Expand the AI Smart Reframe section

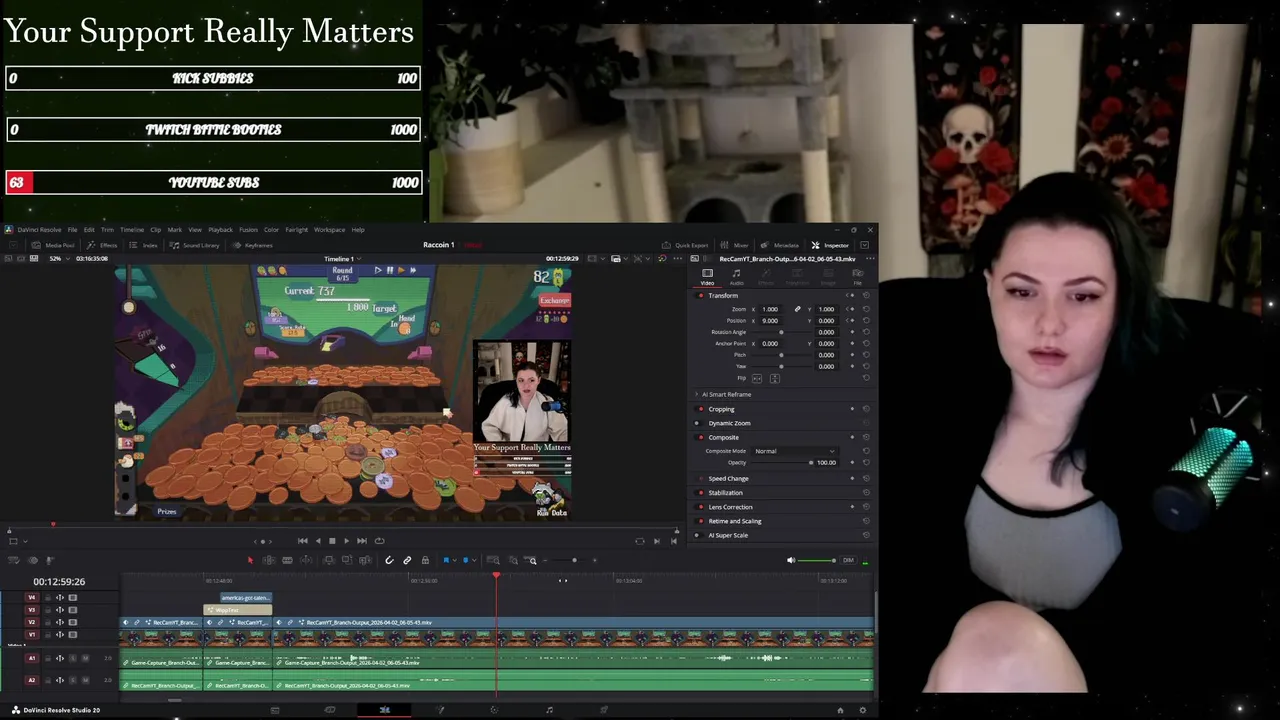697,394
